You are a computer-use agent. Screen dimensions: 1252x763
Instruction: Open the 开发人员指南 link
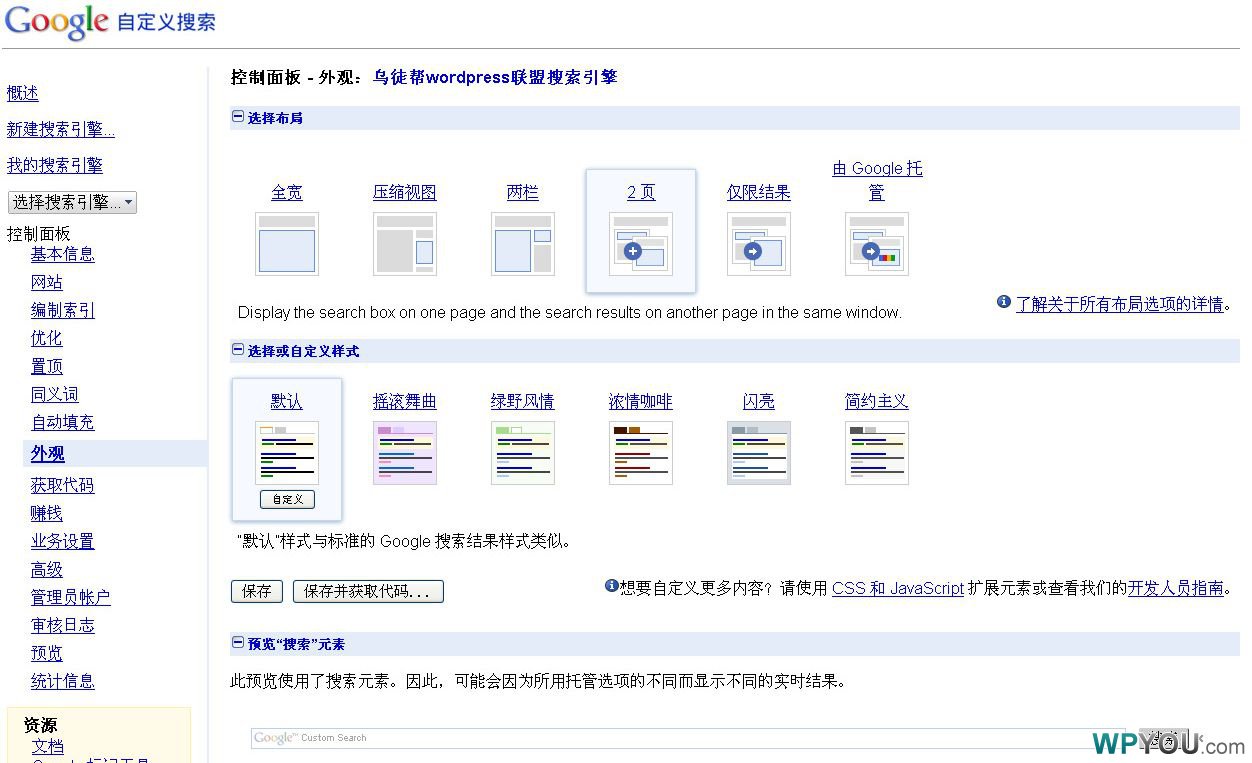click(1176, 588)
